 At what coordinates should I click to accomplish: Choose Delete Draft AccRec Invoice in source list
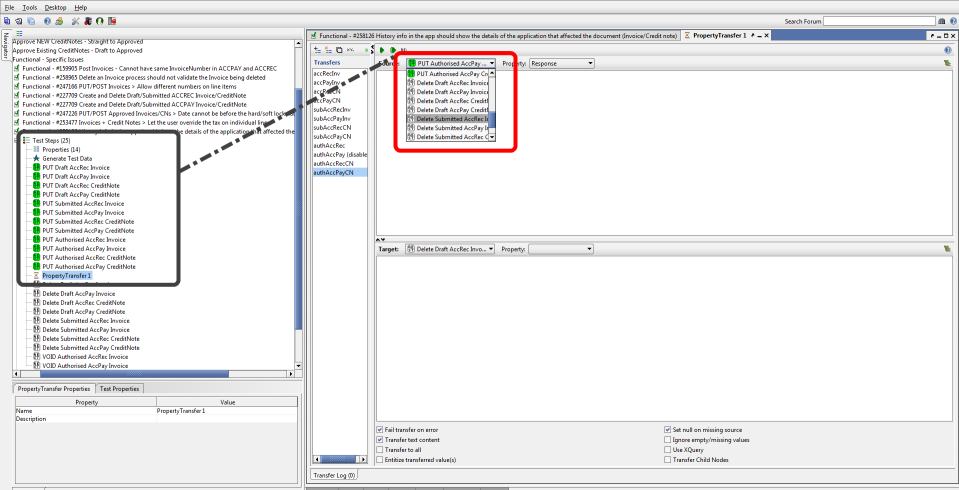448,83
